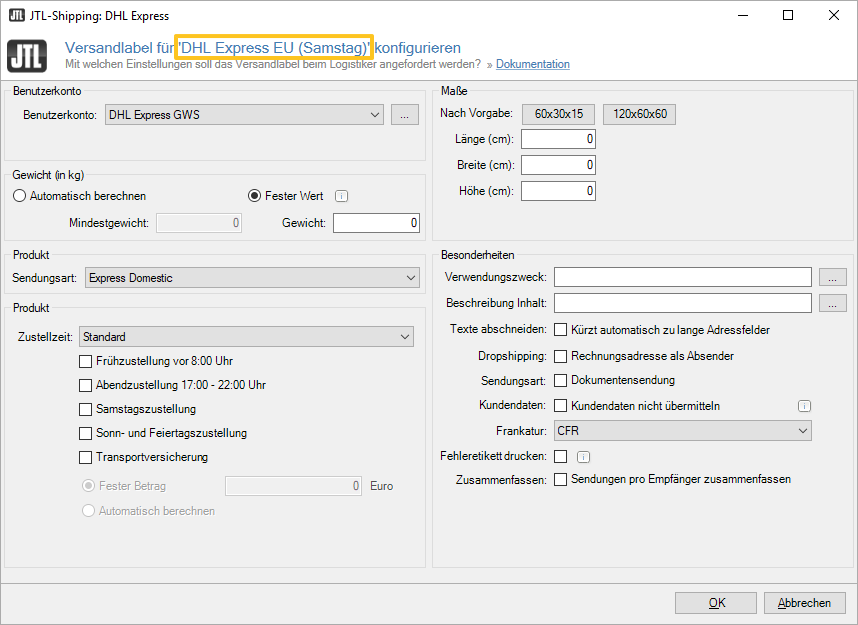The image size is (858, 625).
Task: Click the ellipsis button next to Benutzerkonto
Action: pyautogui.click(x=404, y=115)
